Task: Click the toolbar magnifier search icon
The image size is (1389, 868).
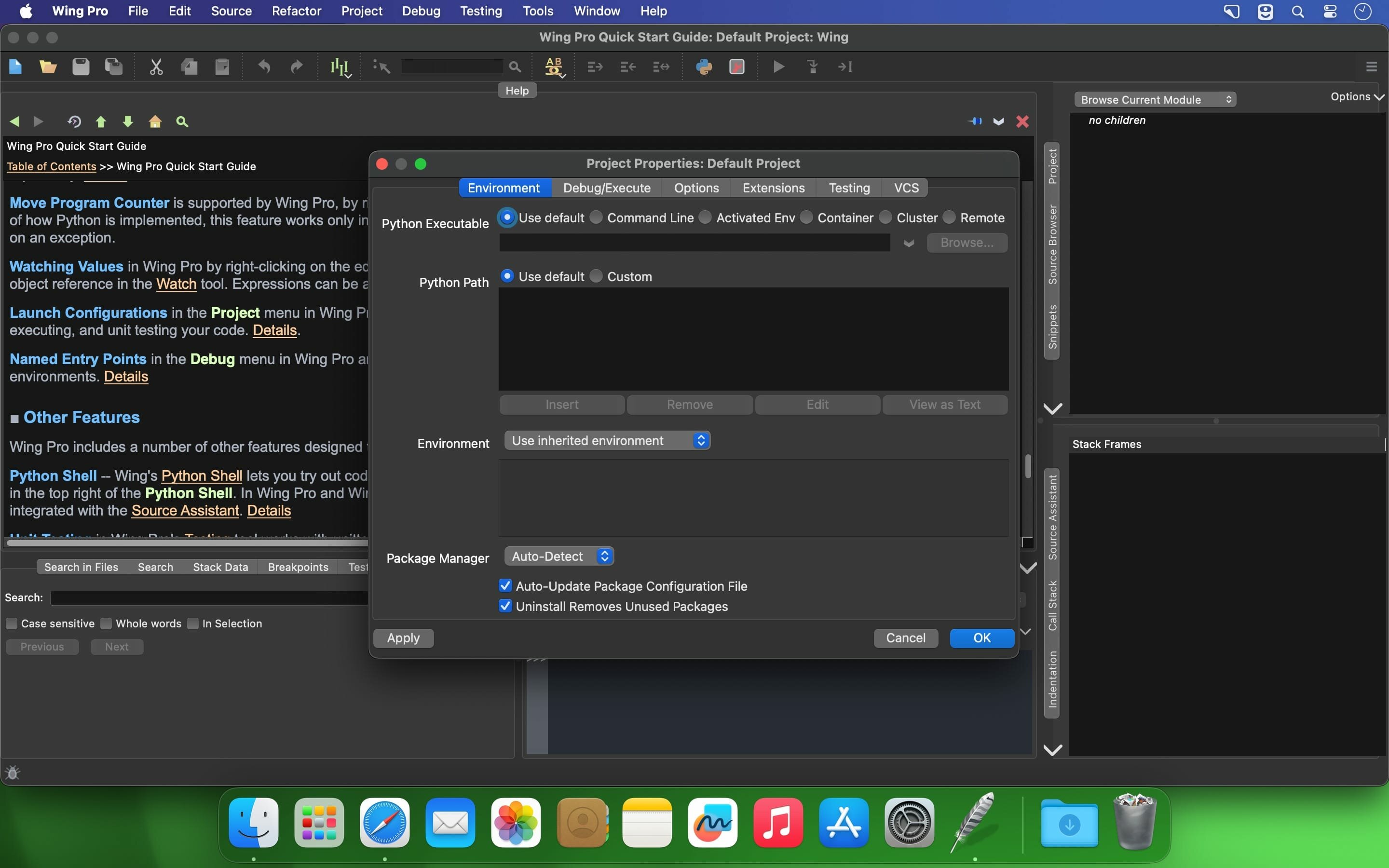Action: point(515,67)
